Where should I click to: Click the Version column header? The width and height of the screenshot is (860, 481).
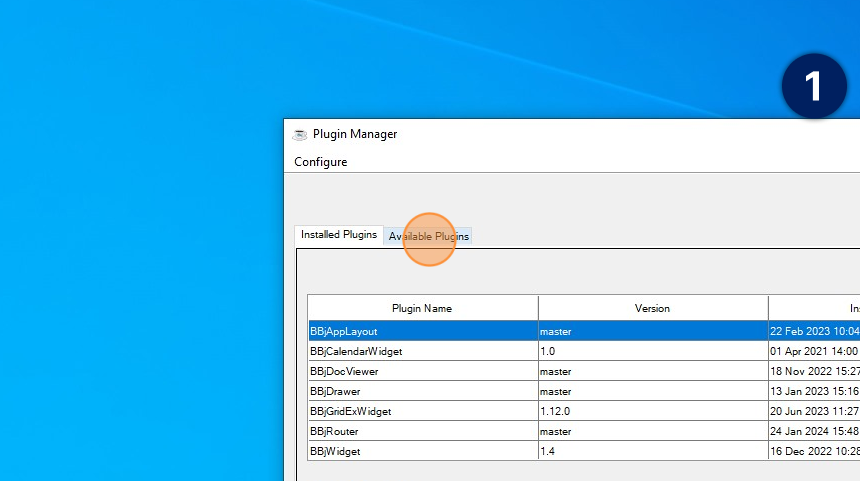tap(652, 308)
